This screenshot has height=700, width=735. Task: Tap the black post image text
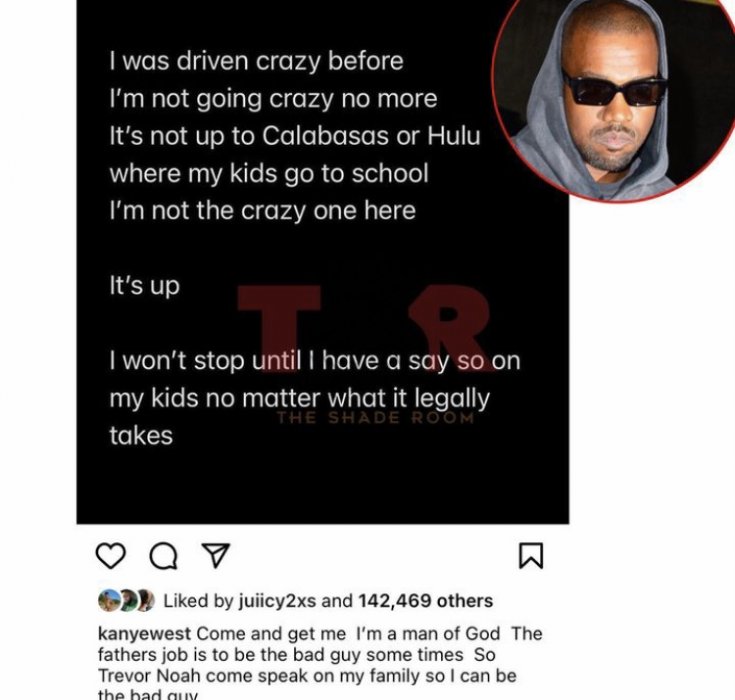click(323, 262)
